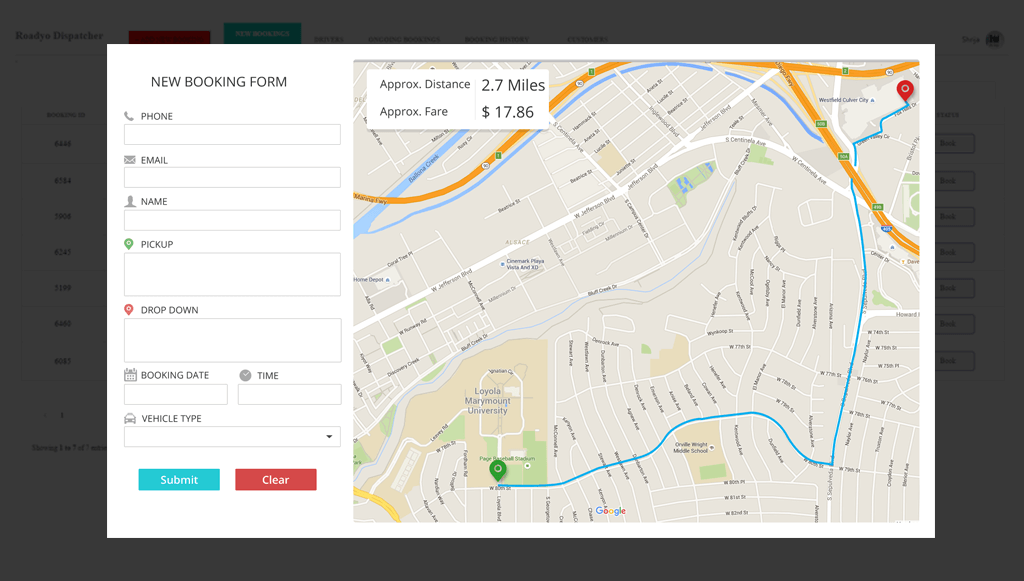Click the Roadyo Dispatcher title
The height and width of the screenshot is (581, 1024).
[x=59, y=35]
